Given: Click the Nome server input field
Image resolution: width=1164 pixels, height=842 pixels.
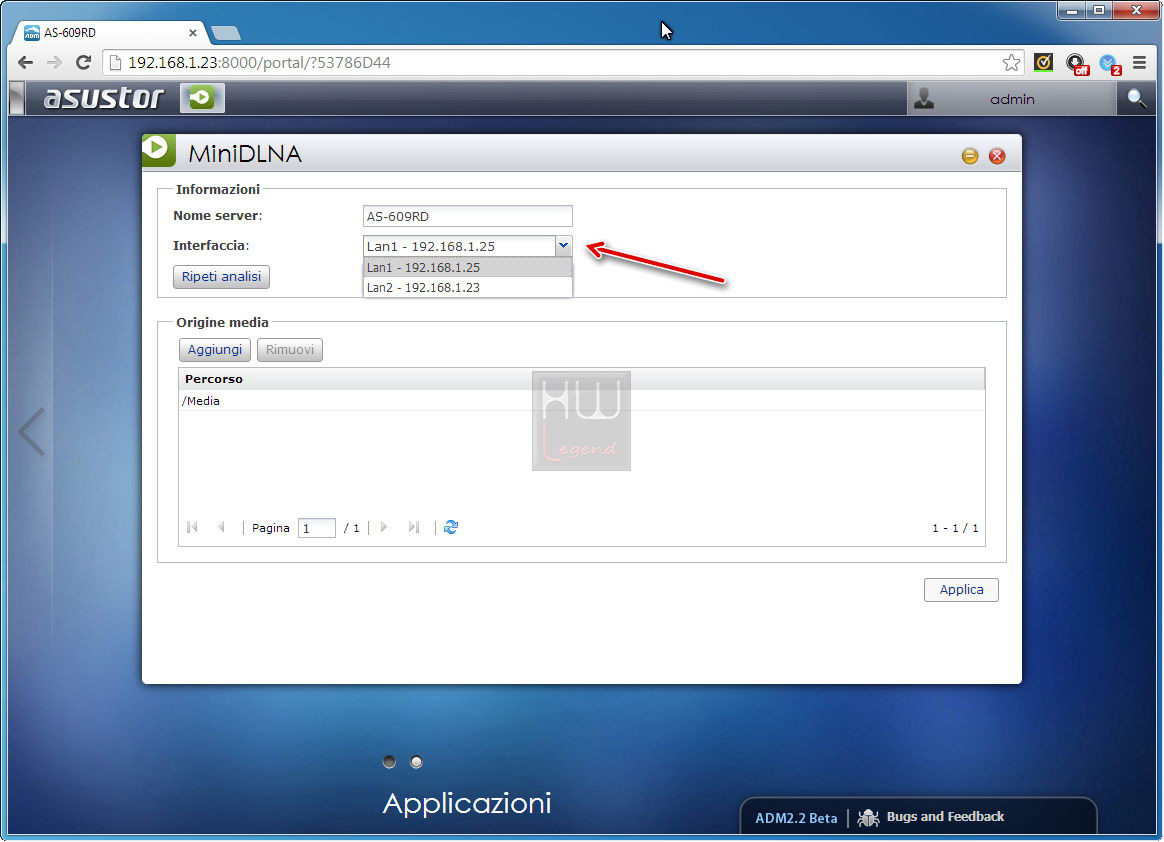Looking at the screenshot, I should point(468,216).
